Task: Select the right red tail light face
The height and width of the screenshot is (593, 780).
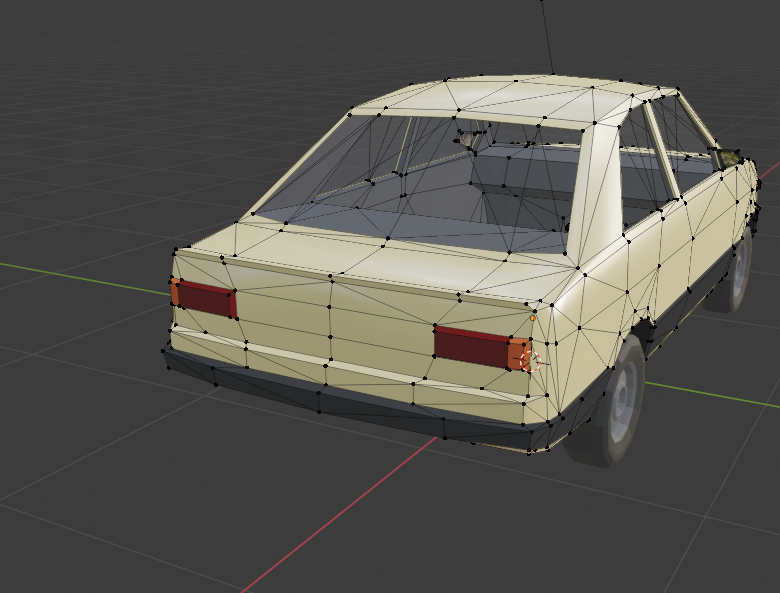Action: (x=472, y=346)
